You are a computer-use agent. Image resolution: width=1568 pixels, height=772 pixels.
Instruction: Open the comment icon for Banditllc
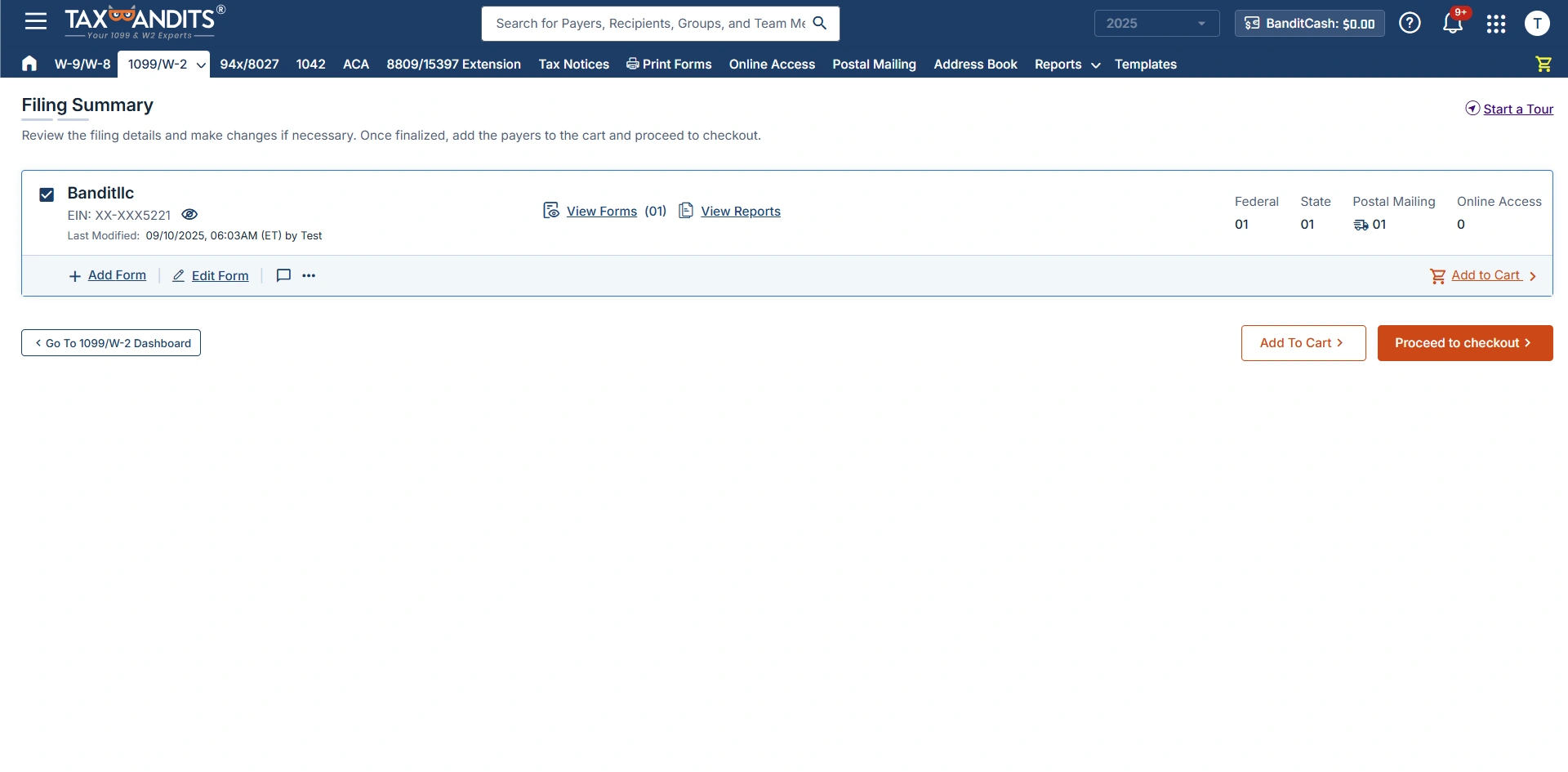(283, 275)
